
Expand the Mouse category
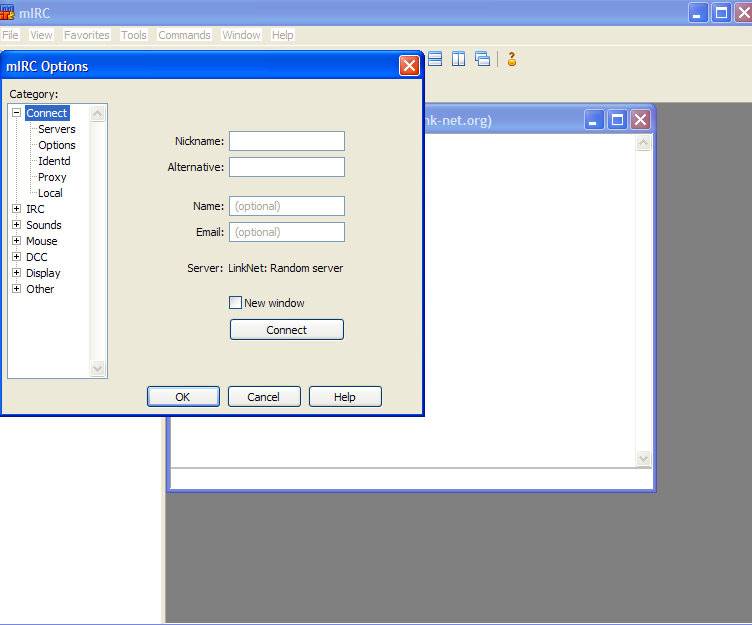16,240
